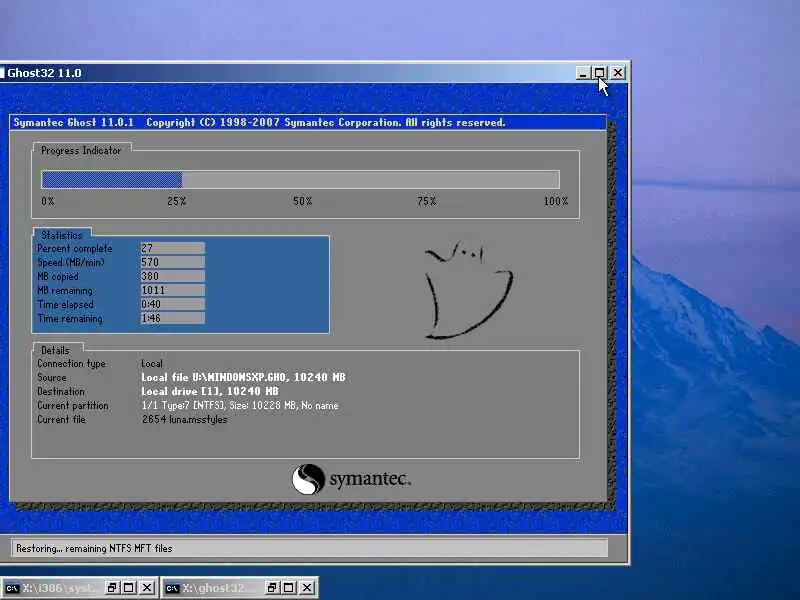
Task: Click the Speed value 570
Action: pyautogui.click(x=172, y=262)
